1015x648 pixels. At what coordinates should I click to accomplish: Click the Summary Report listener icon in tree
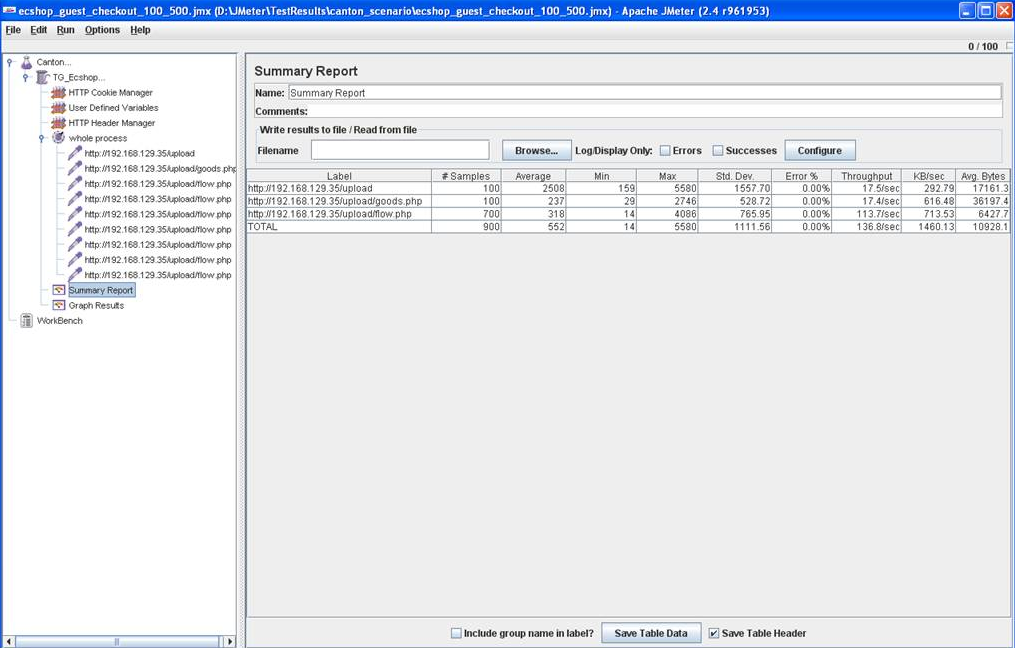pyautogui.click(x=59, y=290)
